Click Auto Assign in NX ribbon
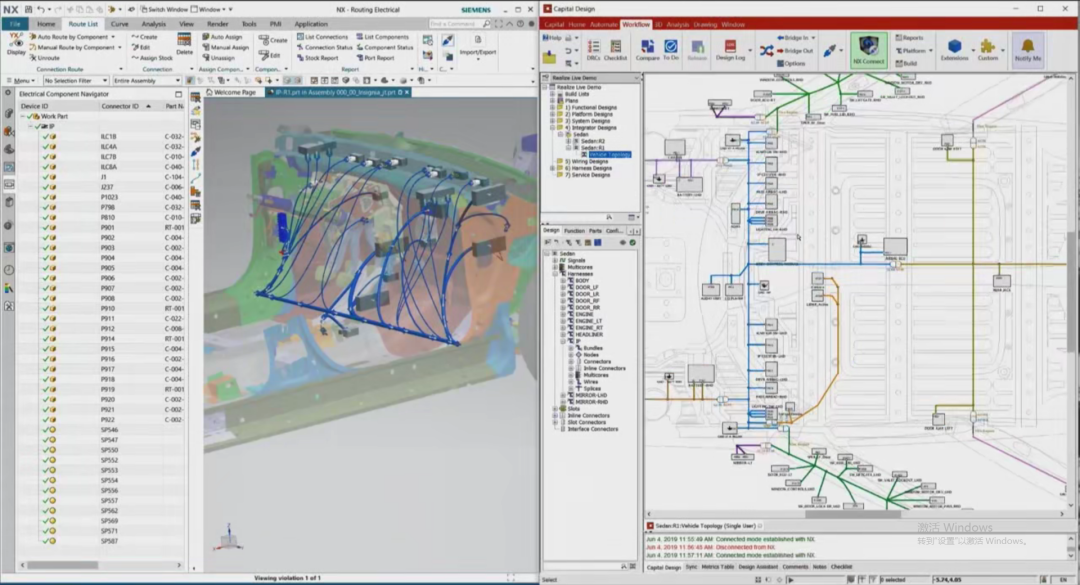Viewport: 1080px width, 585px height. [222, 37]
